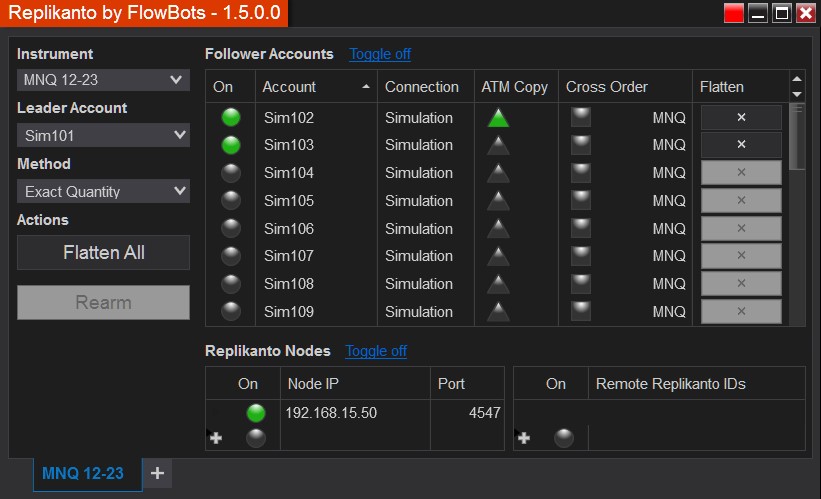Toggle ATM Copy triangle for Sim102
The height and width of the screenshot is (499, 821).
(498, 118)
